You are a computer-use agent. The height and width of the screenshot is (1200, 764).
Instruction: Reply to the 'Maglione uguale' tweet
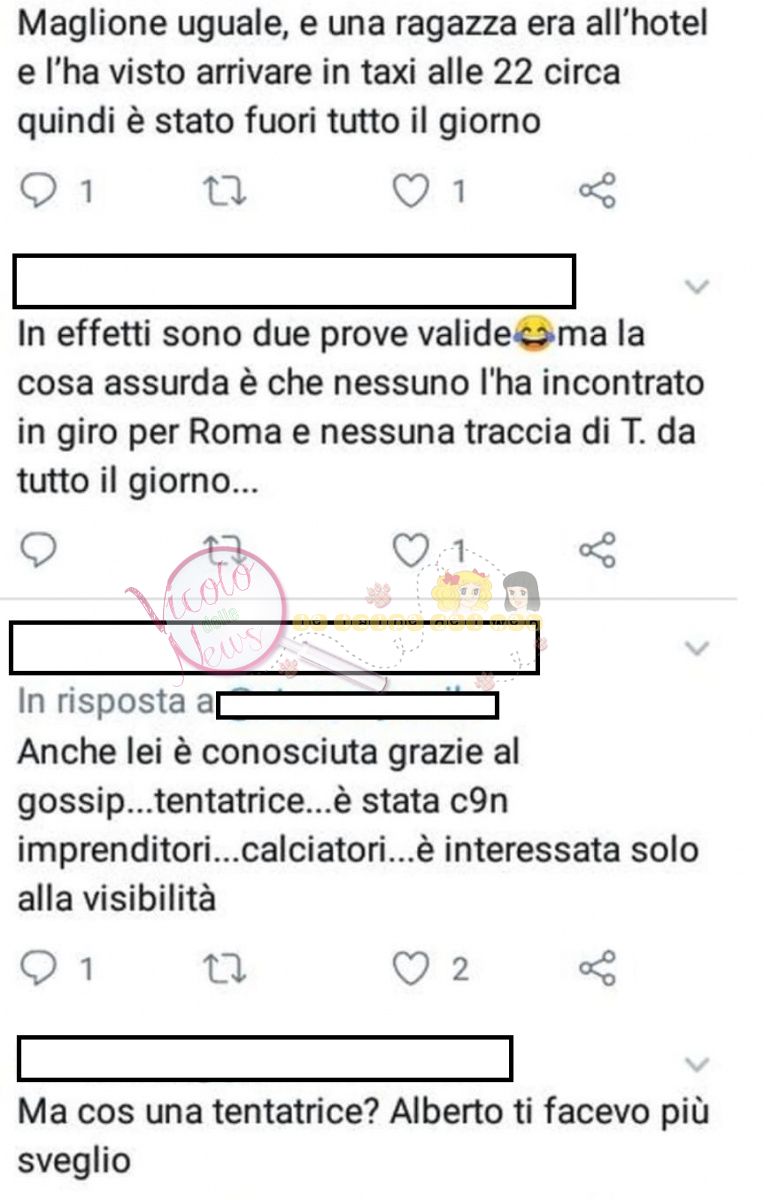(39, 190)
